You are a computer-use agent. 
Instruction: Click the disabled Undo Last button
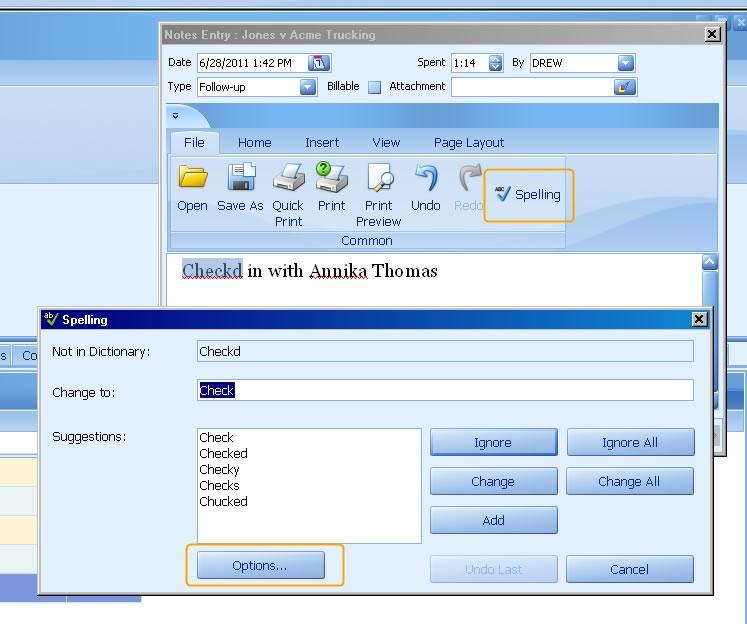494,569
